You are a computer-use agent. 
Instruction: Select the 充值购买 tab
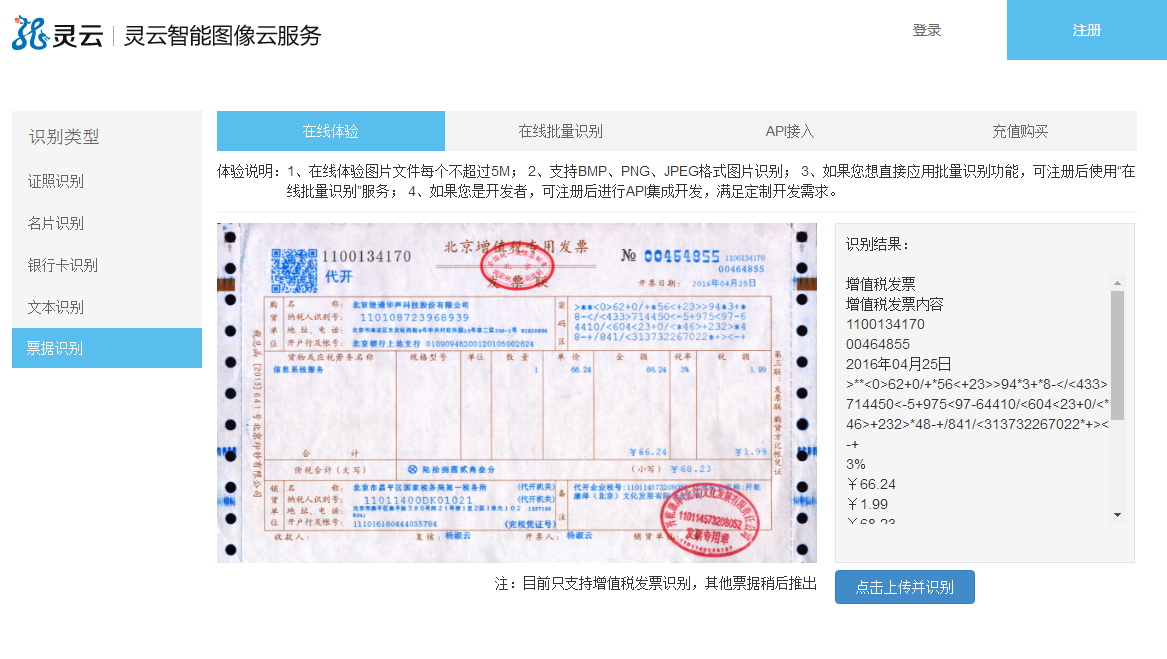1020,131
